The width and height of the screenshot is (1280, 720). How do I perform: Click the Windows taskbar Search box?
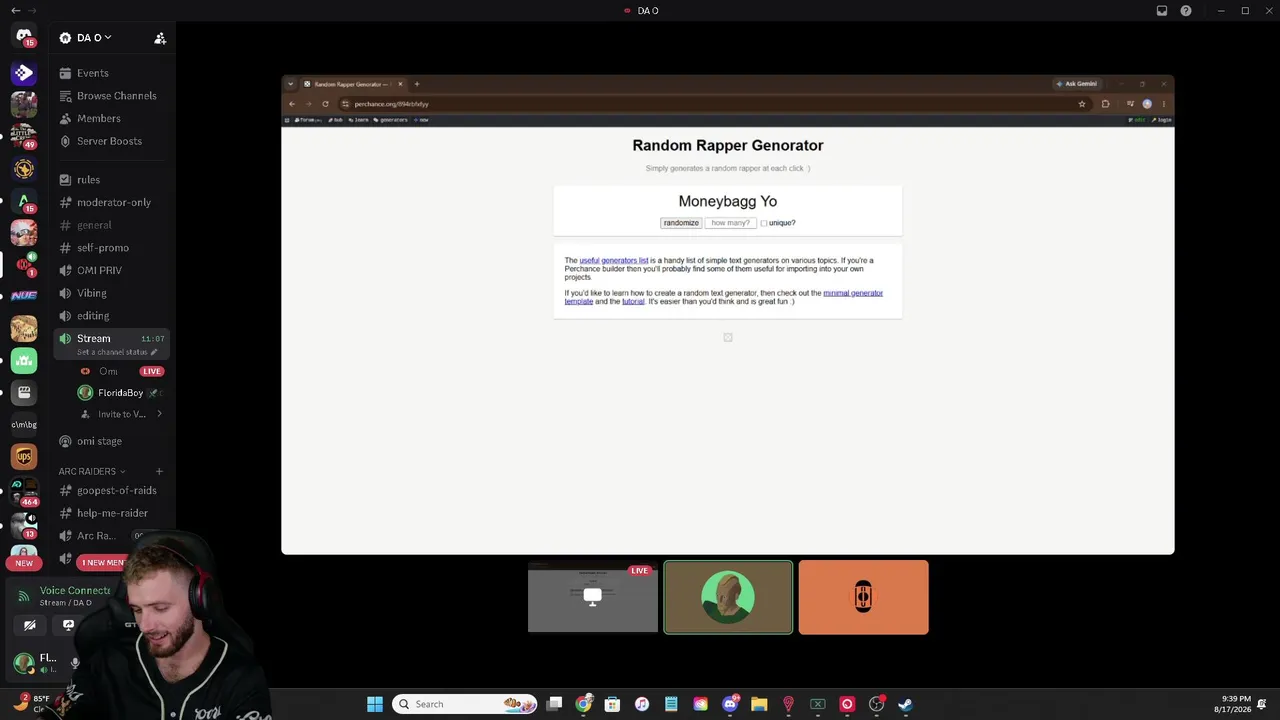(464, 704)
